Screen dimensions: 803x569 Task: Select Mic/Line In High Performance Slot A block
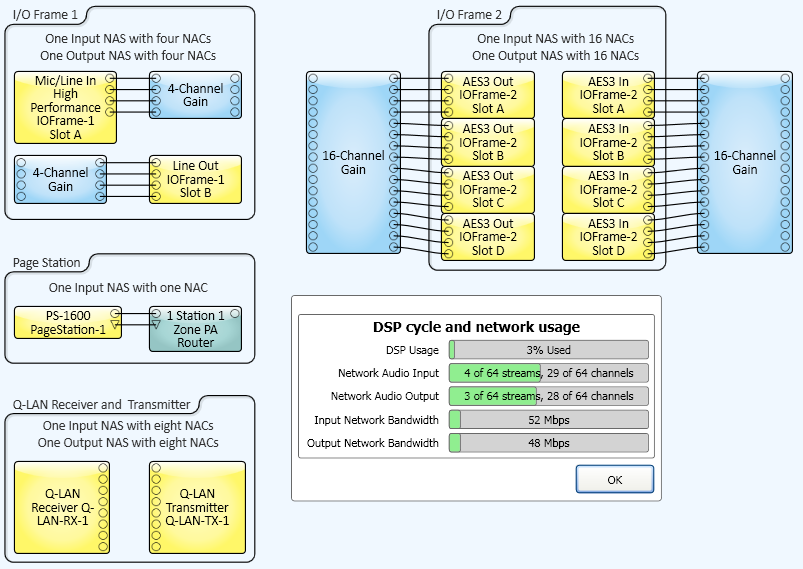65,108
